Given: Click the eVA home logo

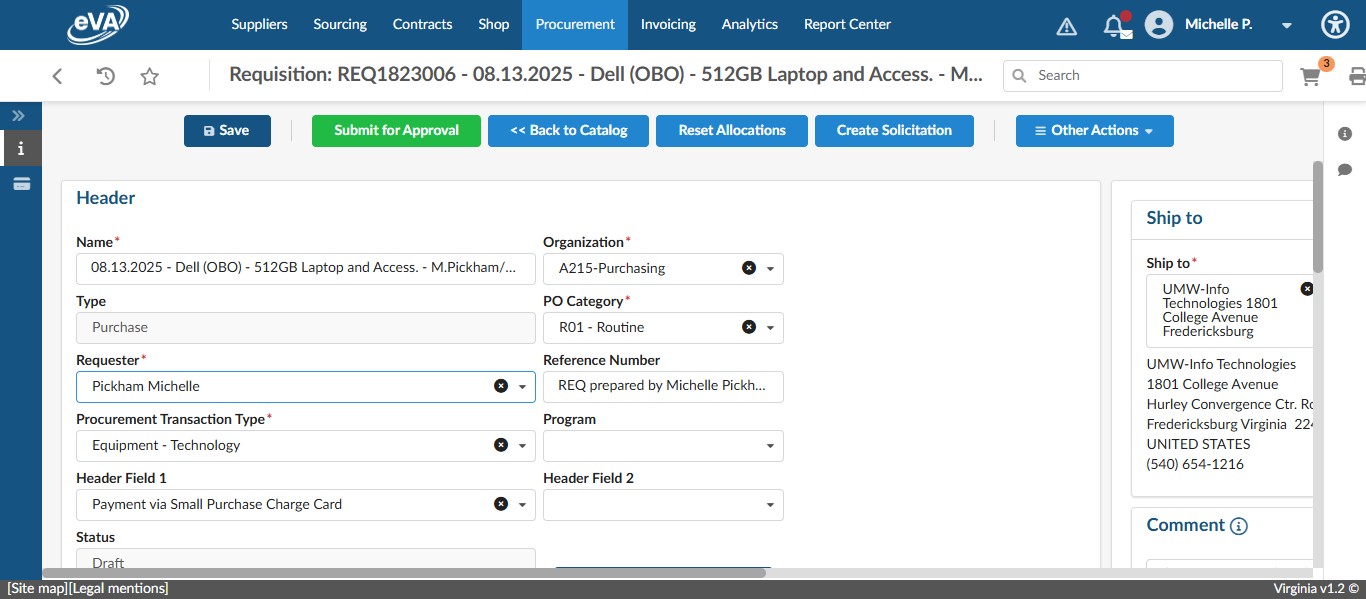Looking at the screenshot, I should pos(98,25).
